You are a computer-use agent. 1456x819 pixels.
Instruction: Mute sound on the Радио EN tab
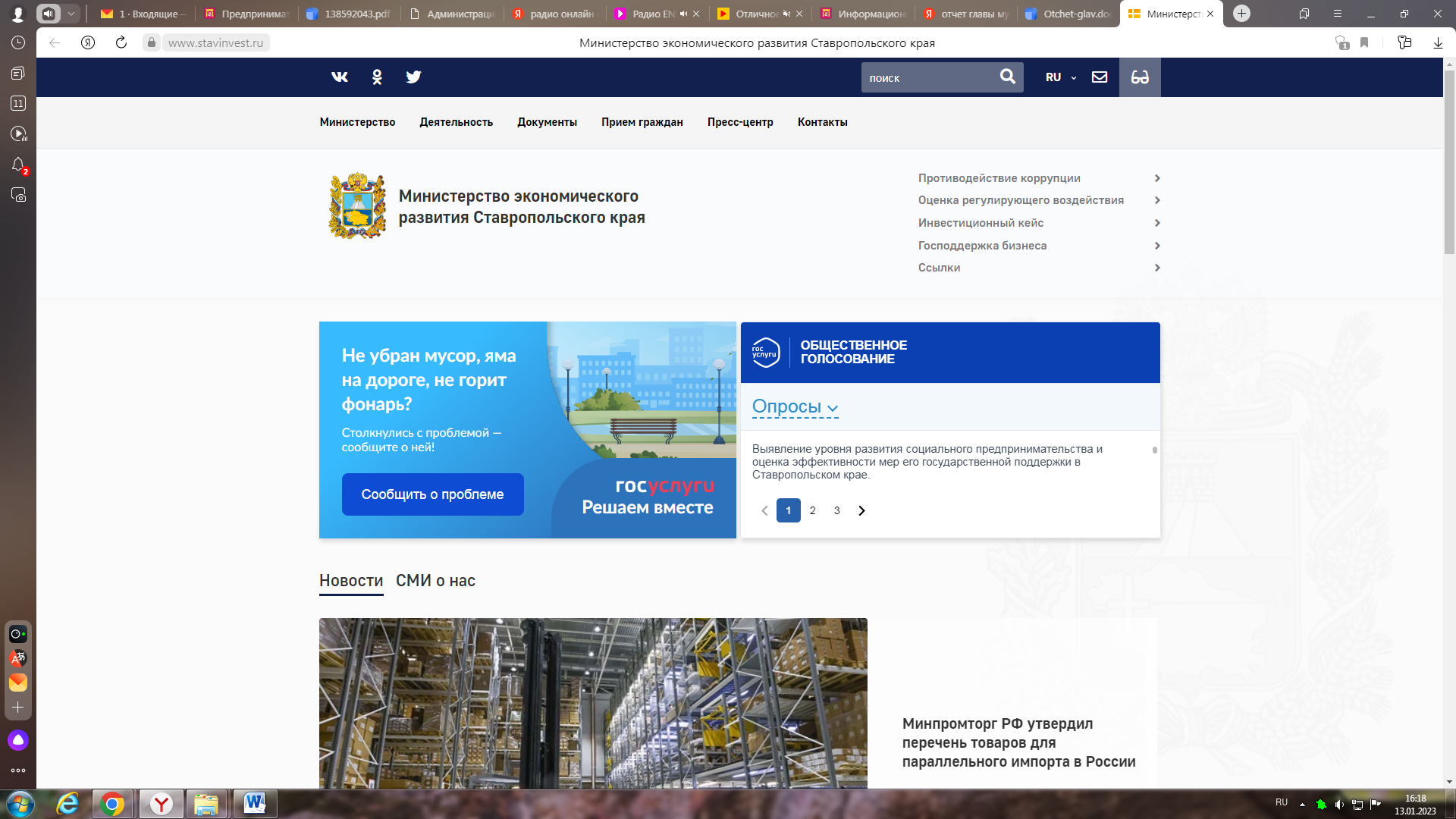pos(683,14)
